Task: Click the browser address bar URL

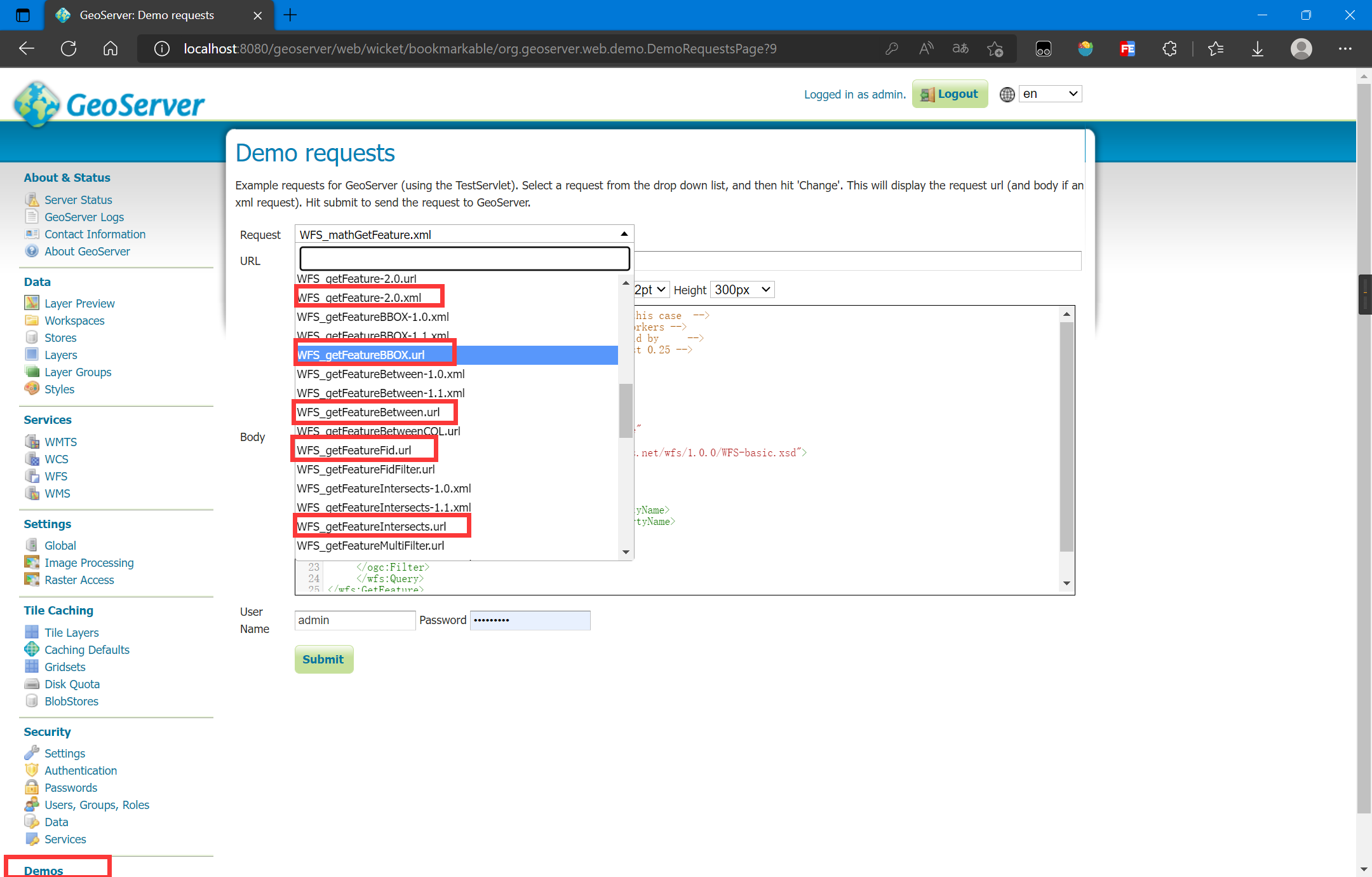Action: [x=480, y=49]
